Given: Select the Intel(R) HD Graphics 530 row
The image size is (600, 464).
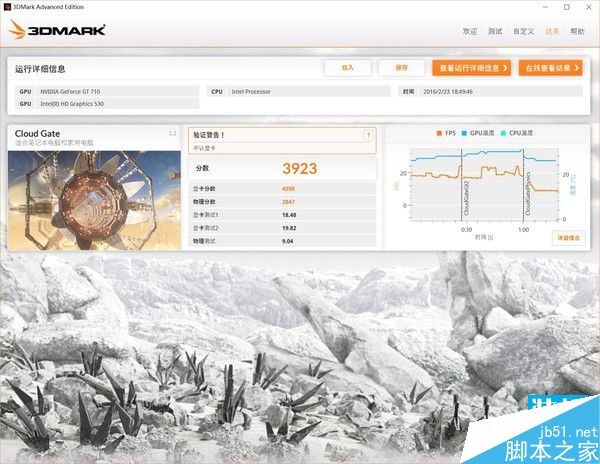Looking at the screenshot, I should click(107, 104).
